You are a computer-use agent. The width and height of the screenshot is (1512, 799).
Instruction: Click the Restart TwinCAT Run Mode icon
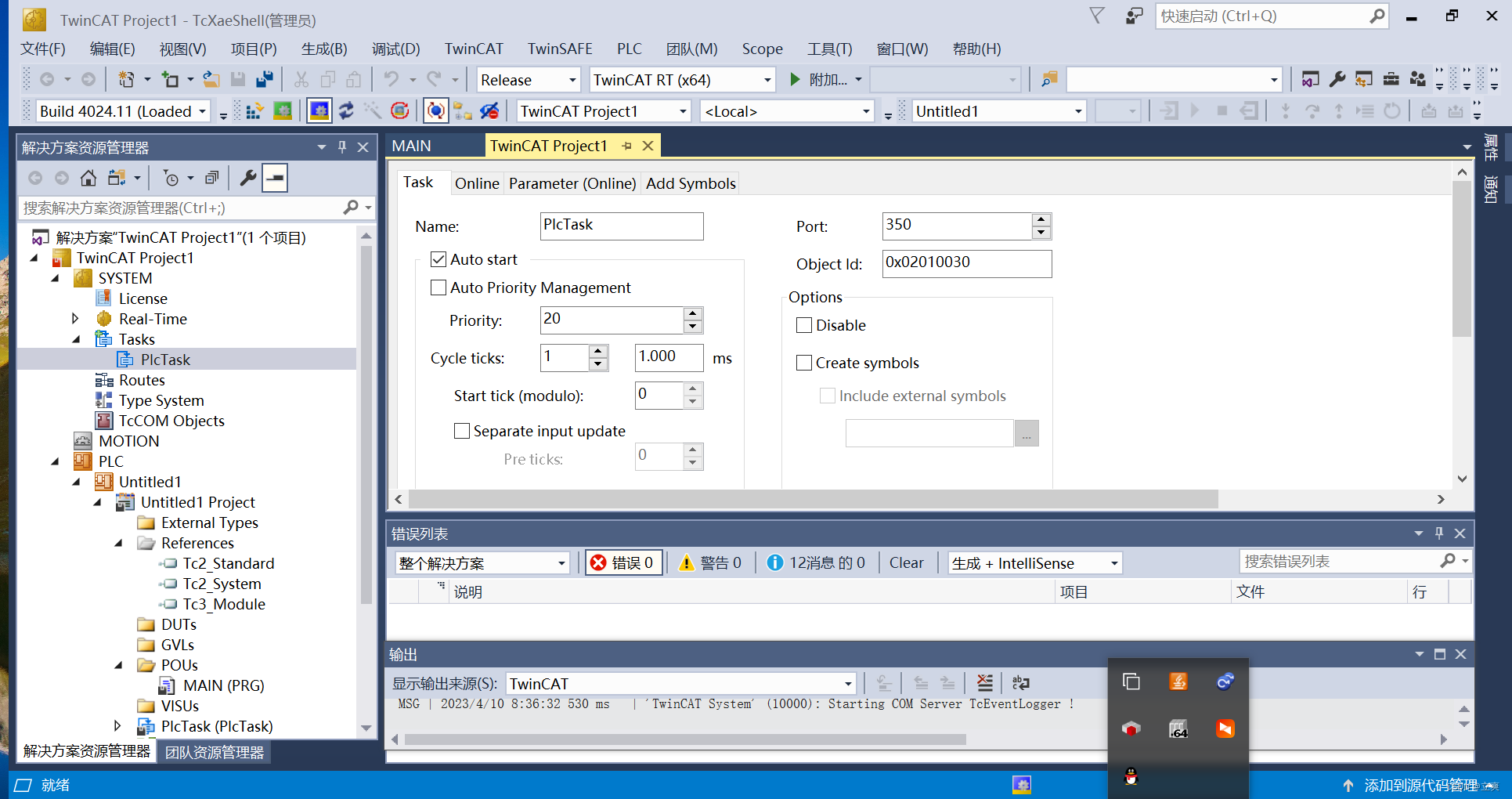click(x=283, y=111)
